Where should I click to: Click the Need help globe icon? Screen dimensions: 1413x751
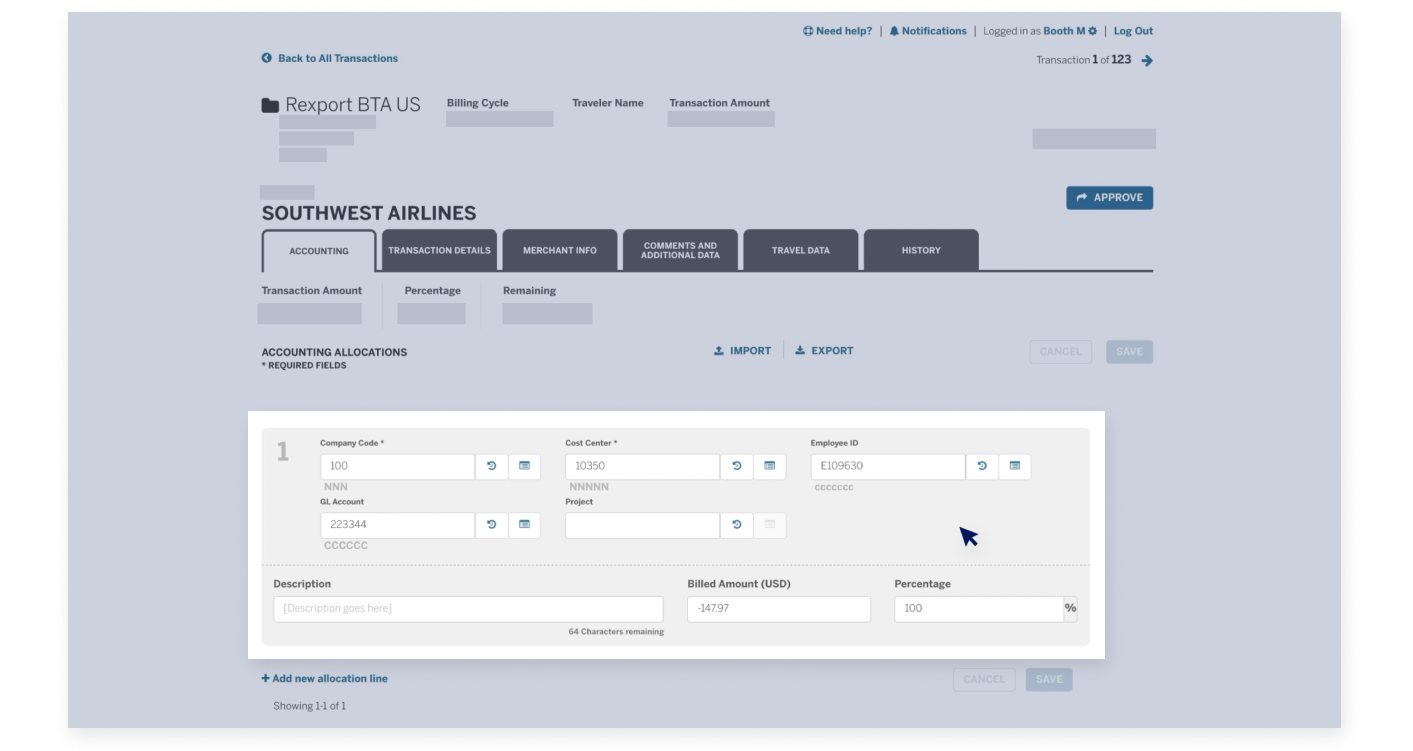(807, 31)
